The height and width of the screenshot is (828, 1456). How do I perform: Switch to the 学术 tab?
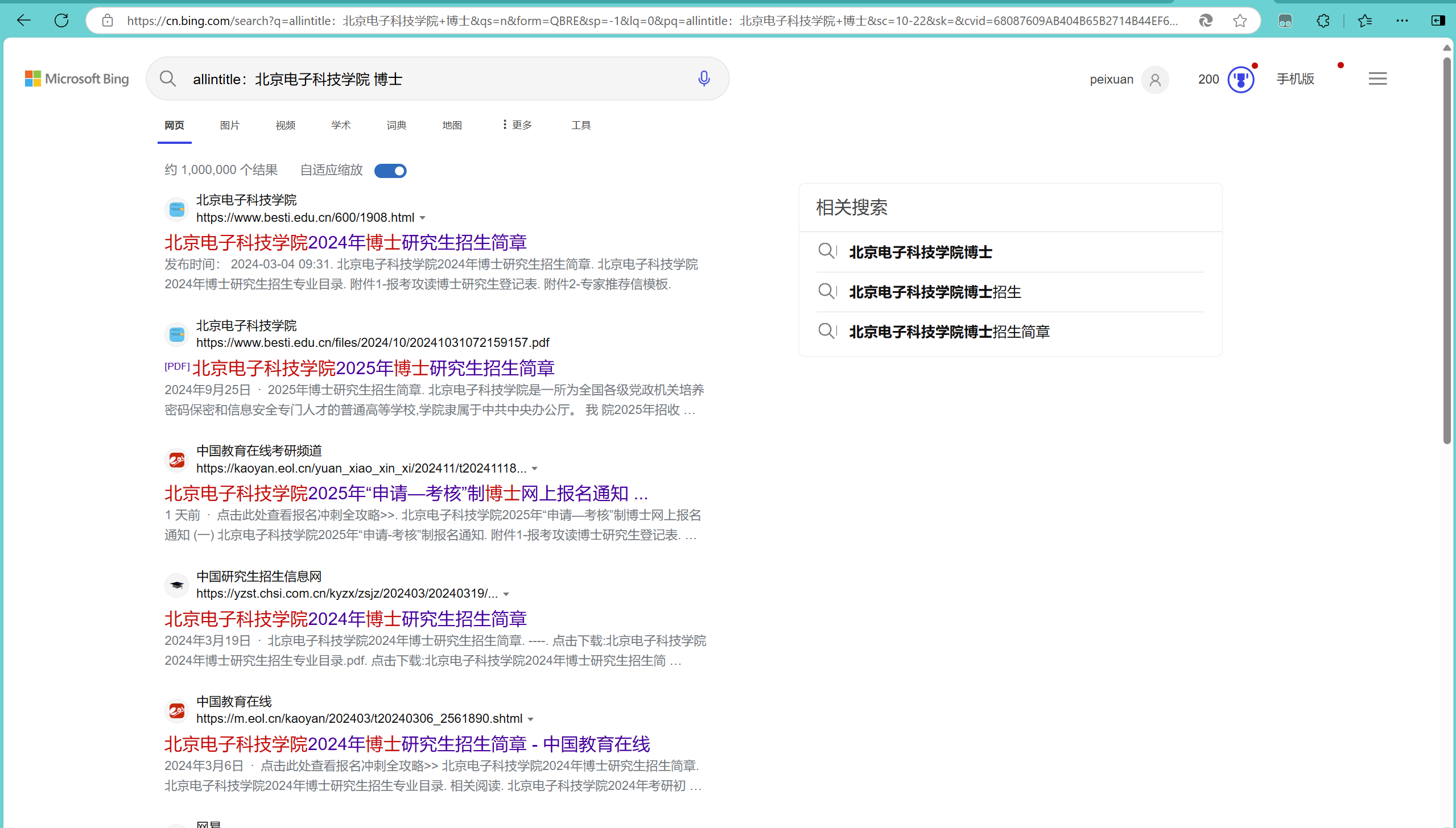(341, 125)
